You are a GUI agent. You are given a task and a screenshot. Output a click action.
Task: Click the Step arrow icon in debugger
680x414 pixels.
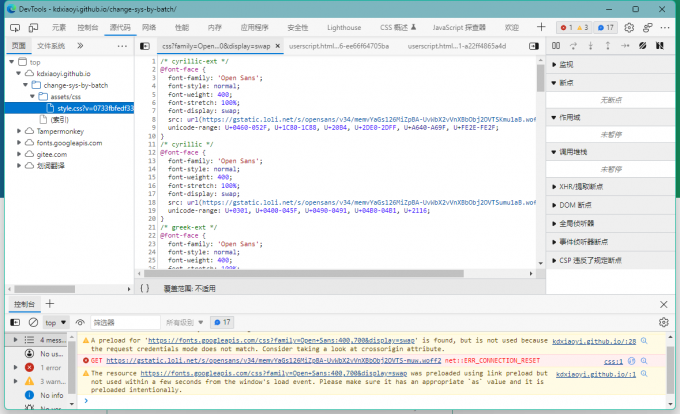coord(625,46)
